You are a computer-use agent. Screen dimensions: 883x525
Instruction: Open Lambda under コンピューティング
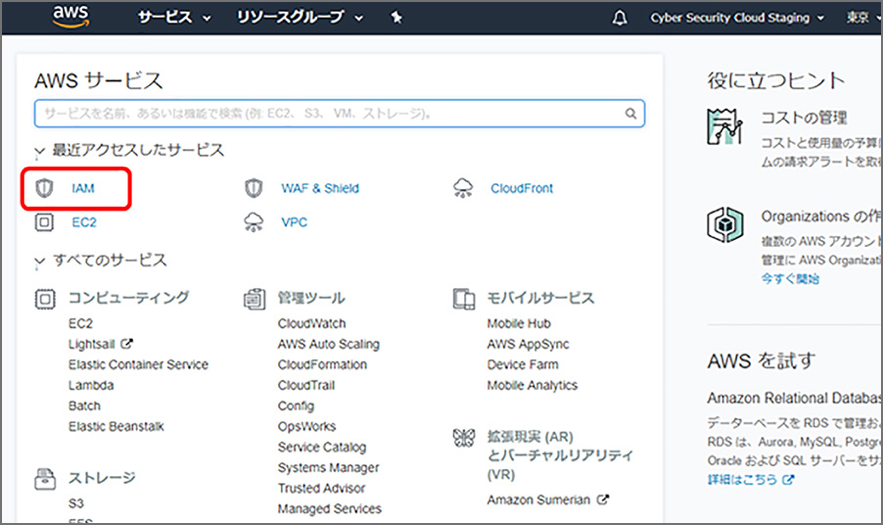(90, 385)
